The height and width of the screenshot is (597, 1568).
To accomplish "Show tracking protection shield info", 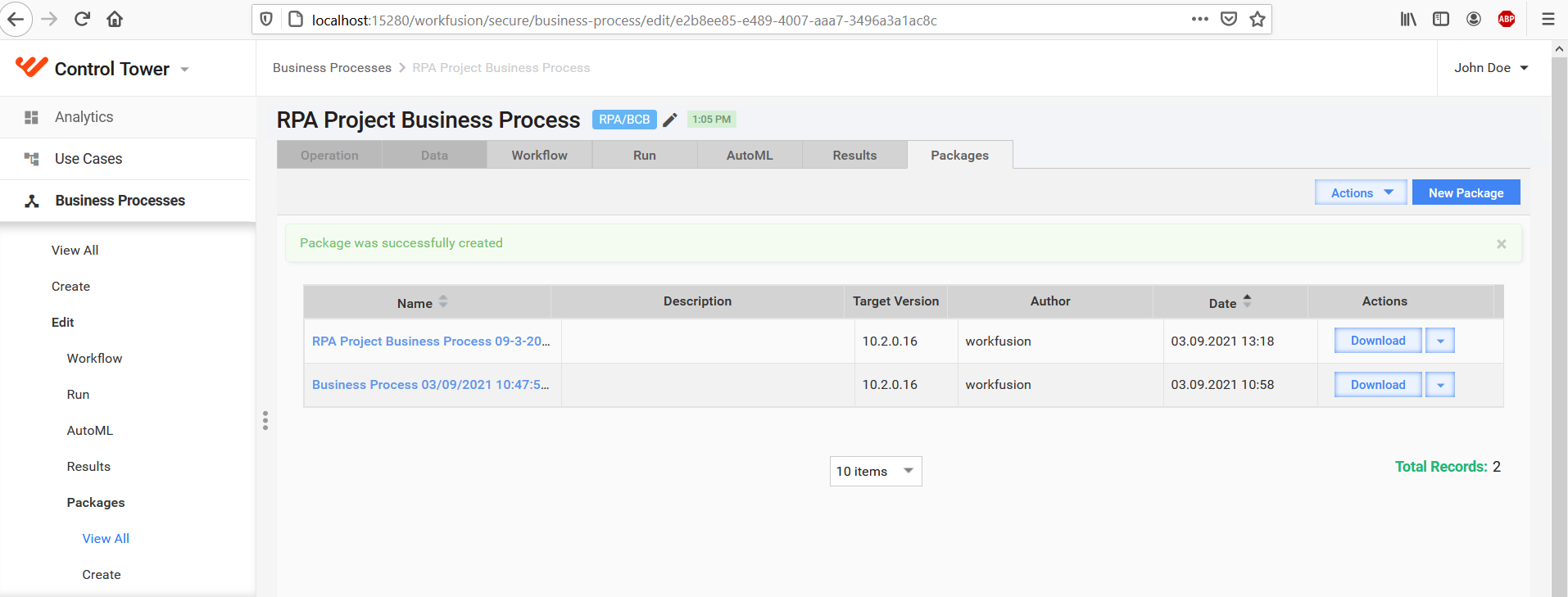I will 266,20.
